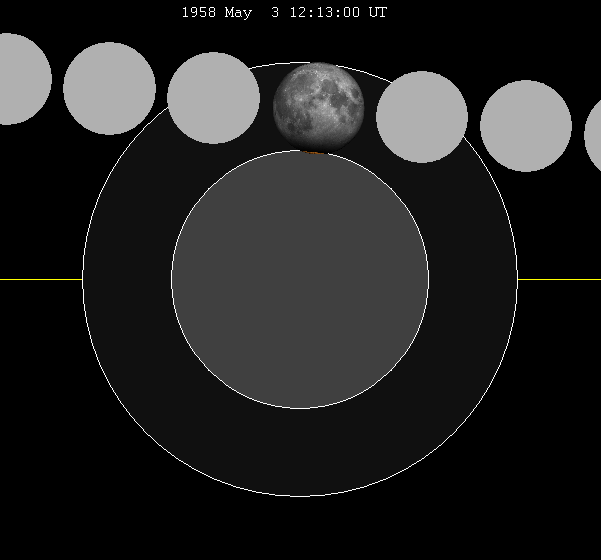Image resolution: width=601 pixels, height=560 pixels.
Task: Select the ecliptic line segment on the left
Action: tap(40, 280)
